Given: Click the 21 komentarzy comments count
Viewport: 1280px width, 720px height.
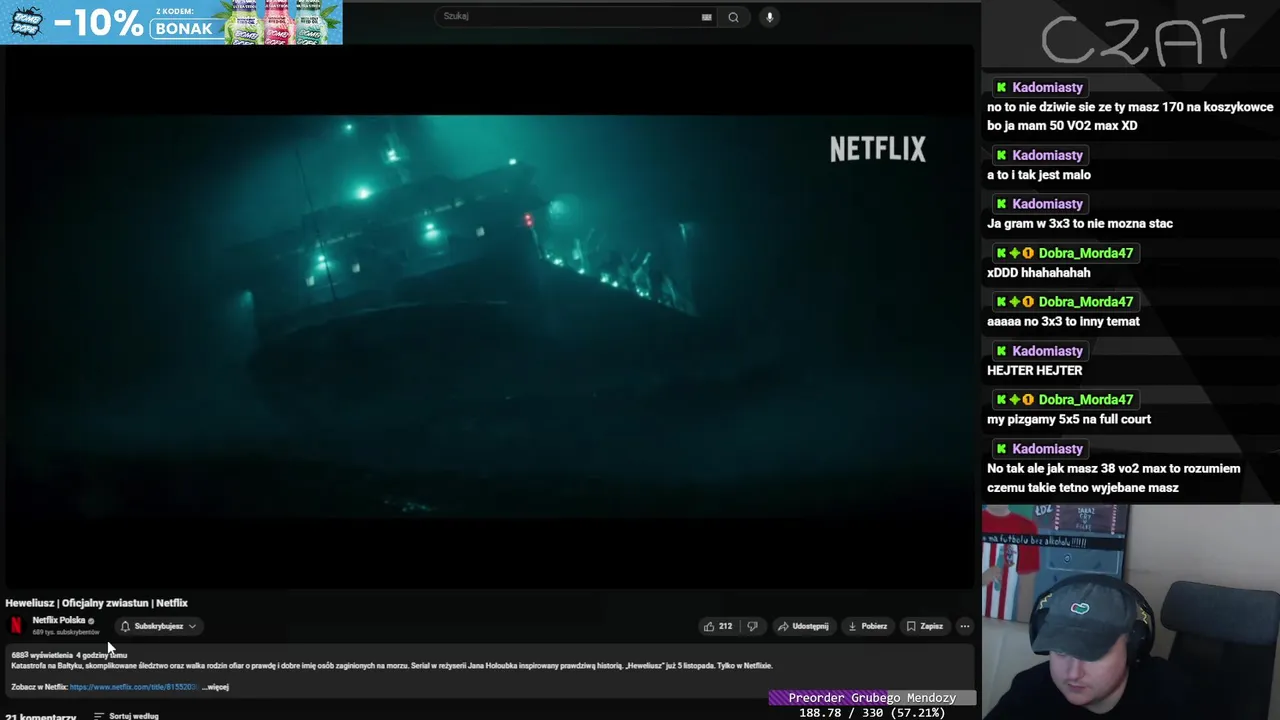Looking at the screenshot, I should [x=40, y=716].
